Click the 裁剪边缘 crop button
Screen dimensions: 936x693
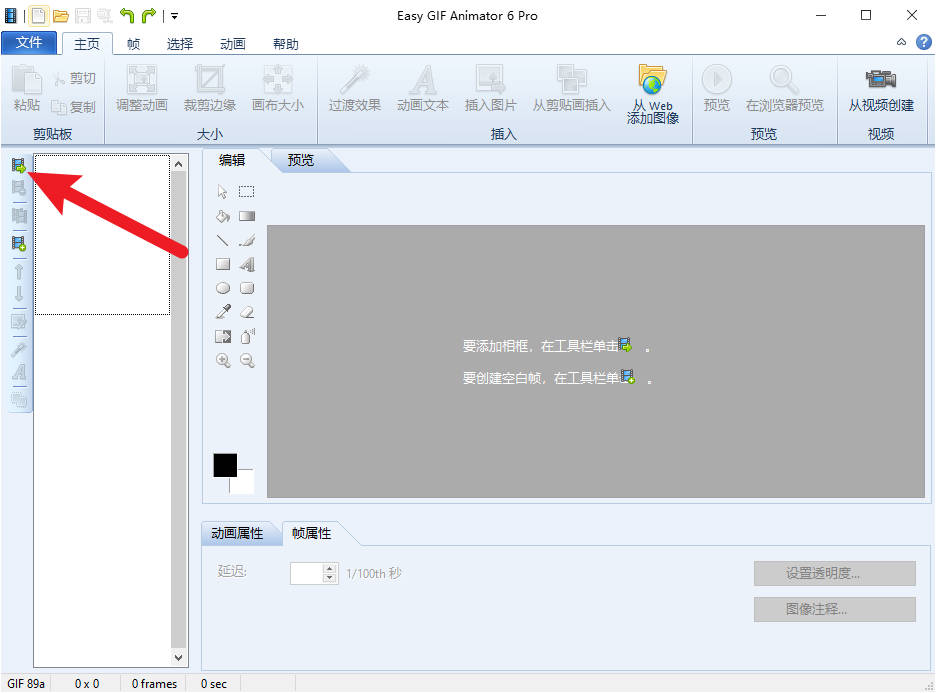tap(210, 90)
